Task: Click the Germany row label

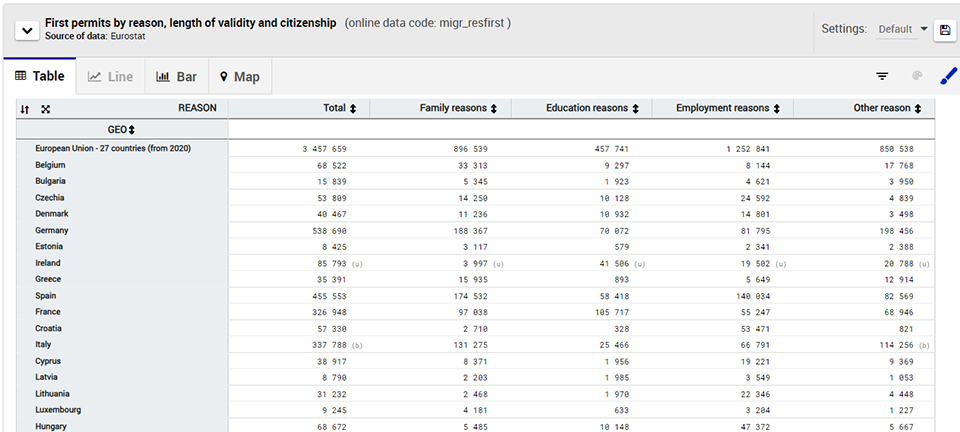Action: coord(52,230)
